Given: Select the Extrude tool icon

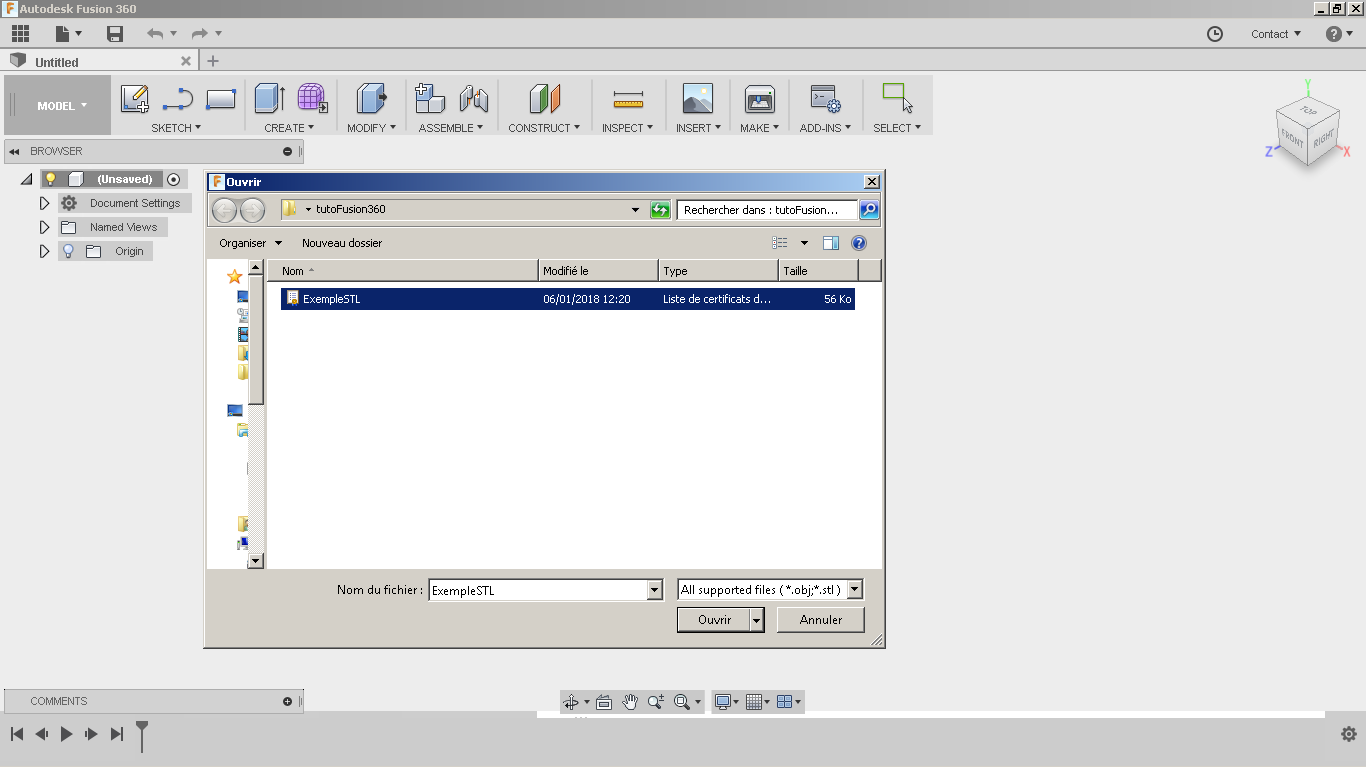Looking at the screenshot, I should [270, 98].
